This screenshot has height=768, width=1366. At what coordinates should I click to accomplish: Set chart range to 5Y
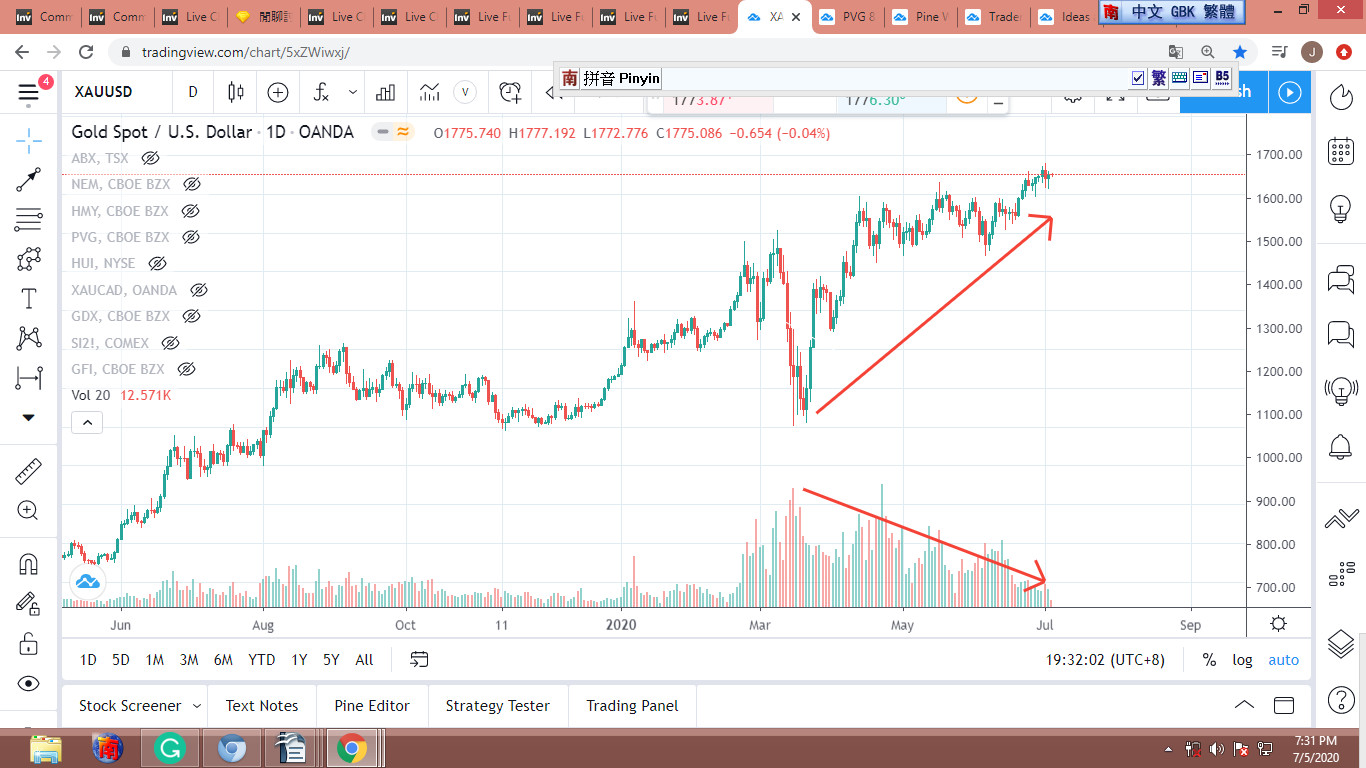331,660
